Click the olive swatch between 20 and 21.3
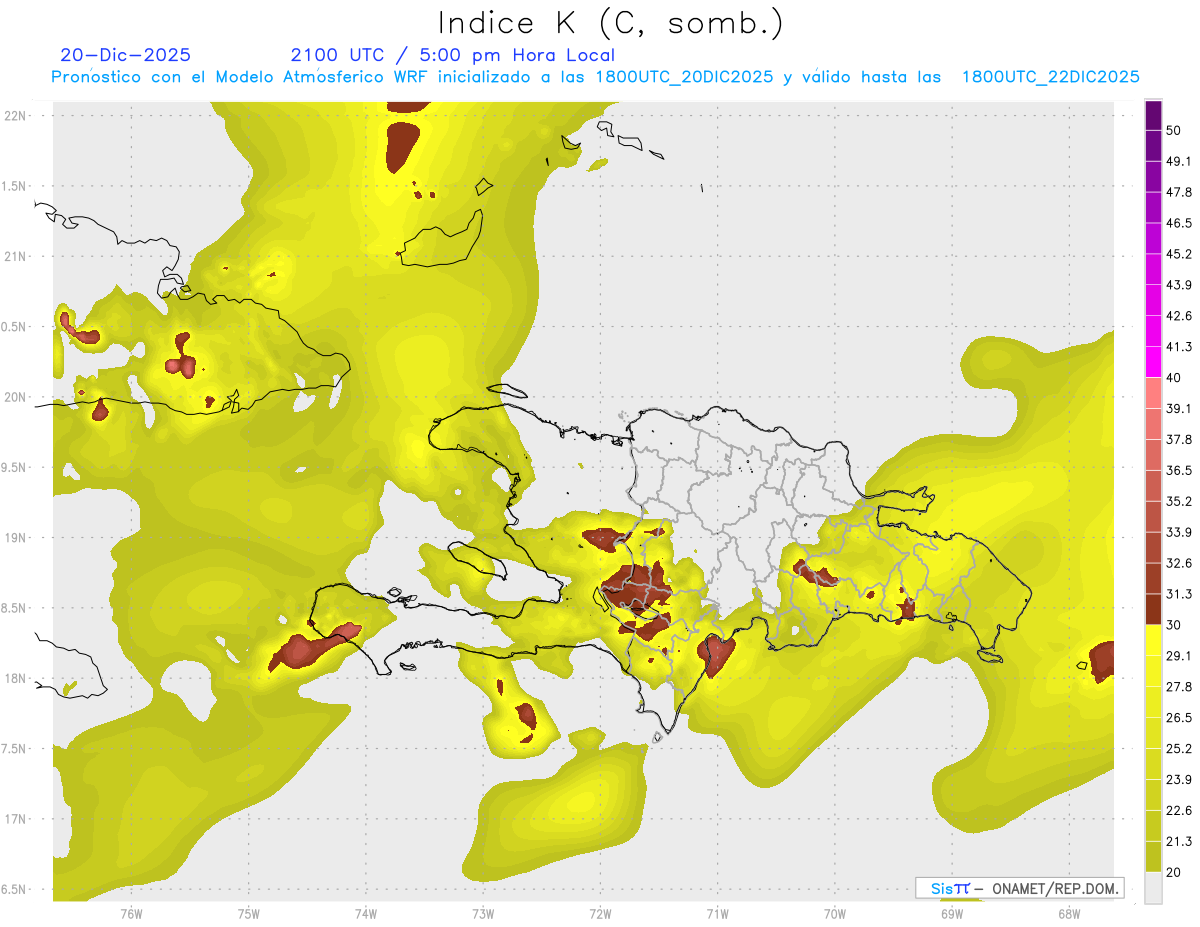The height and width of the screenshot is (927, 1200). tap(1153, 857)
